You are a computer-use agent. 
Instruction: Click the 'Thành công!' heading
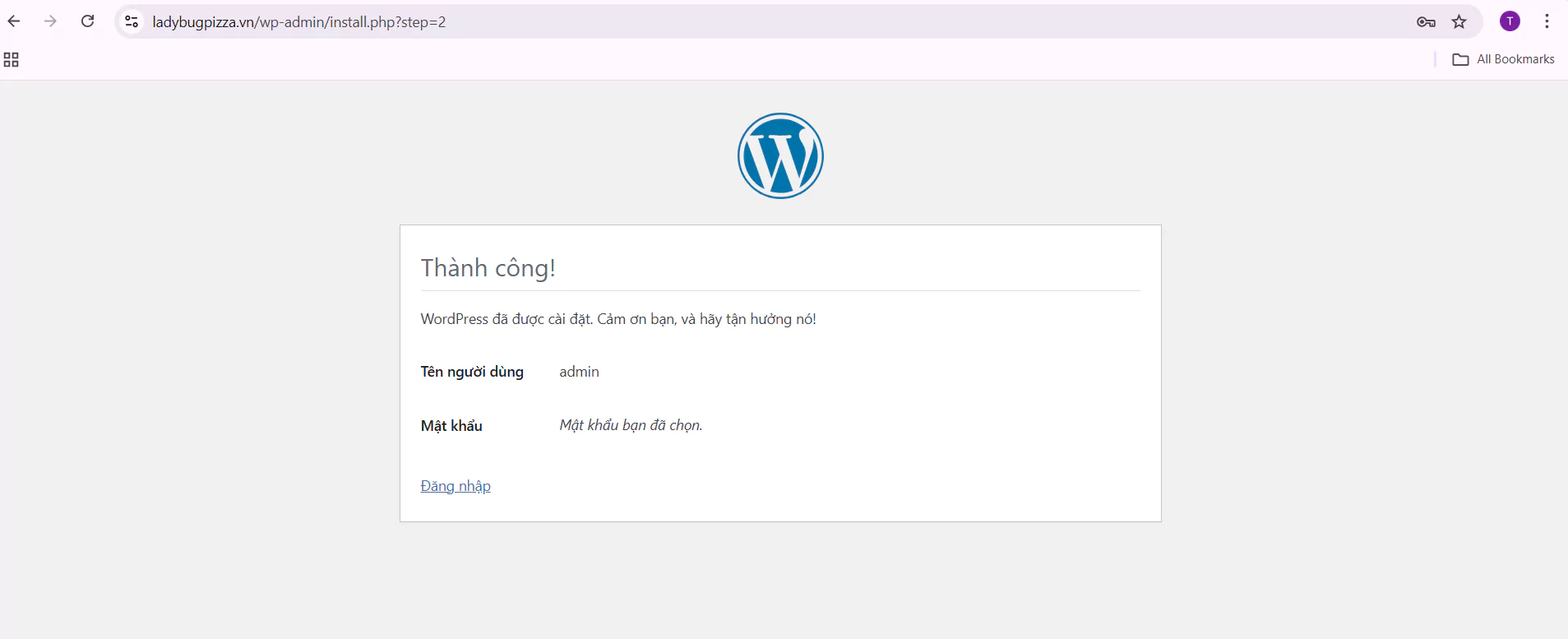488,268
